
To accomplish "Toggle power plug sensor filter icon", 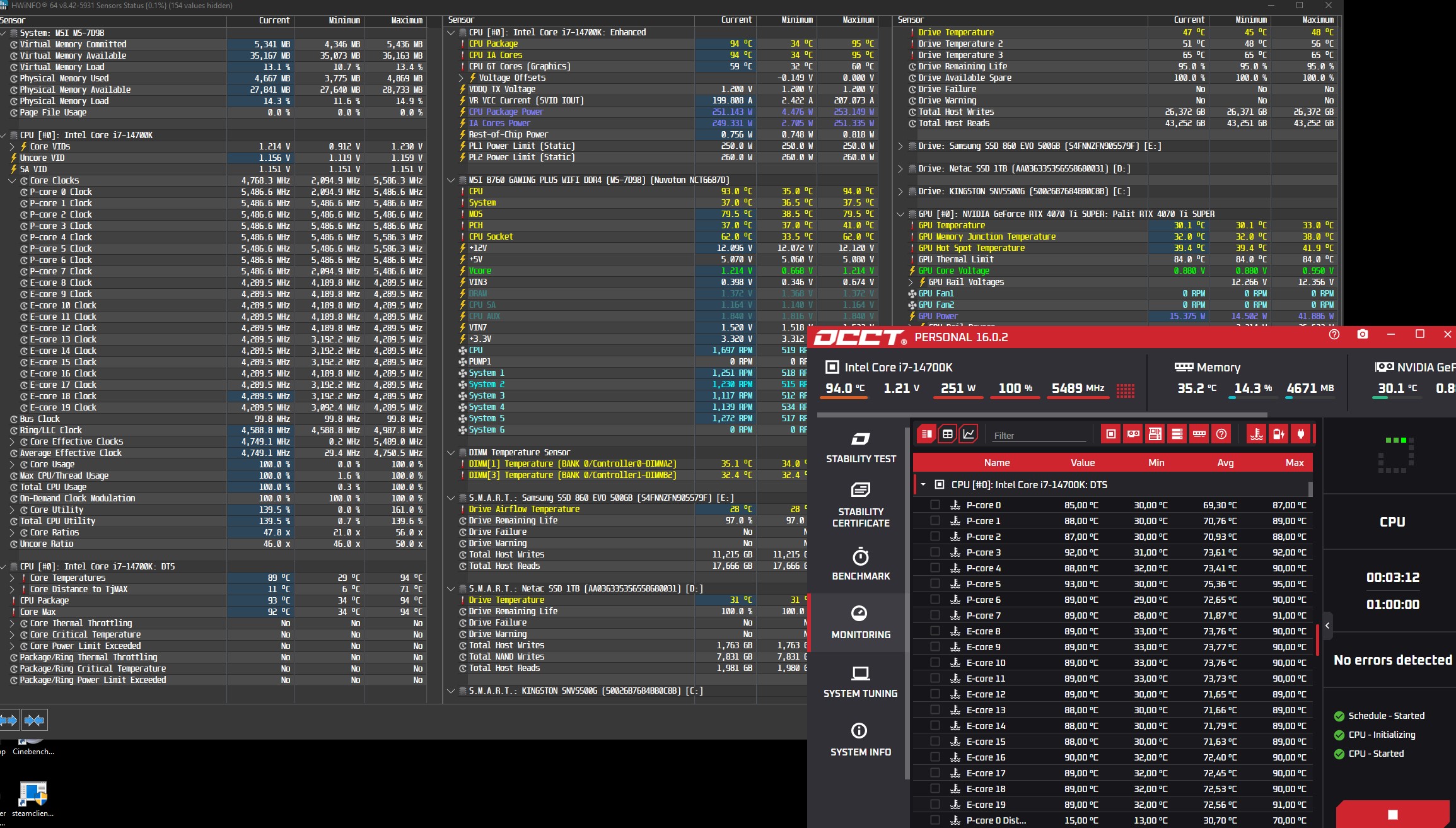I will [1300, 434].
